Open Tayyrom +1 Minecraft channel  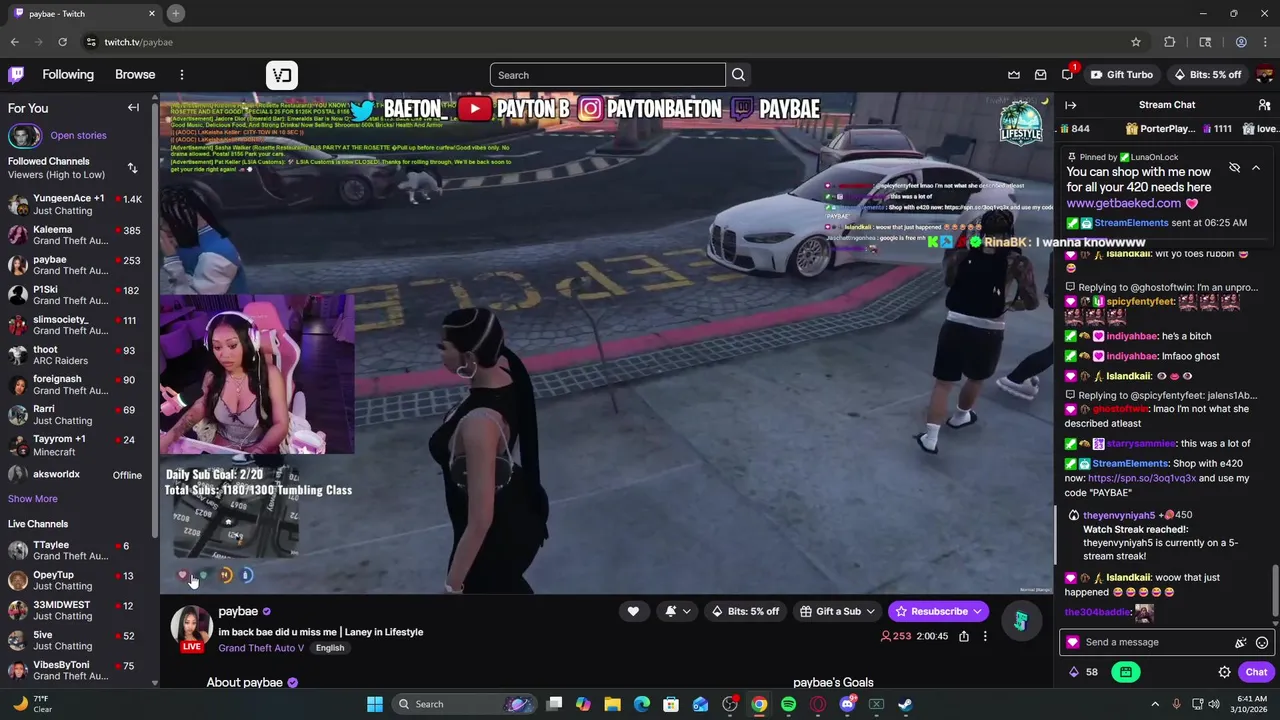point(76,445)
